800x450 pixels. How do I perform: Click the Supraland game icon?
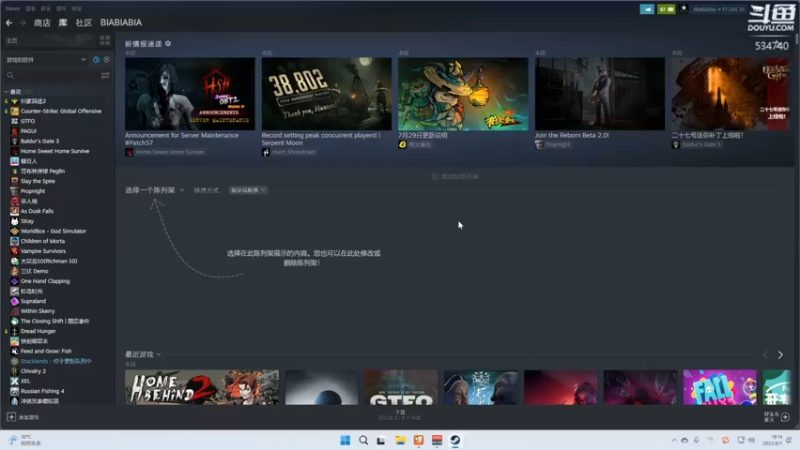(x=14, y=301)
